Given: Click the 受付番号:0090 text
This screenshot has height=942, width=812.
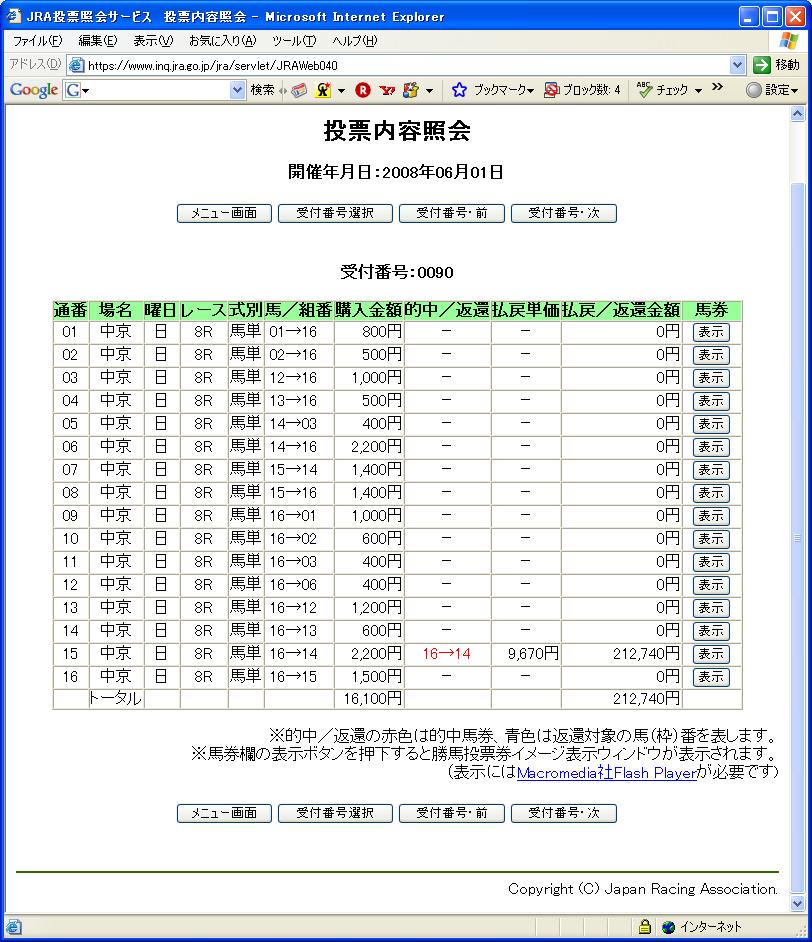Looking at the screenshot, I should [396, 272].
